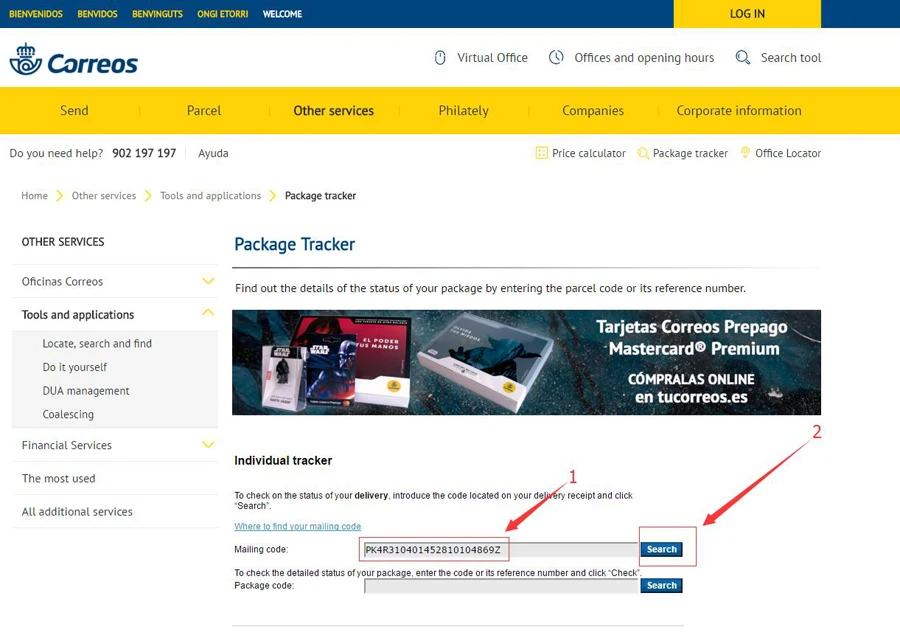900x638 pixels.
Task: Click the Package tracker breadcrumb text
Action: (x=320, y=196)
